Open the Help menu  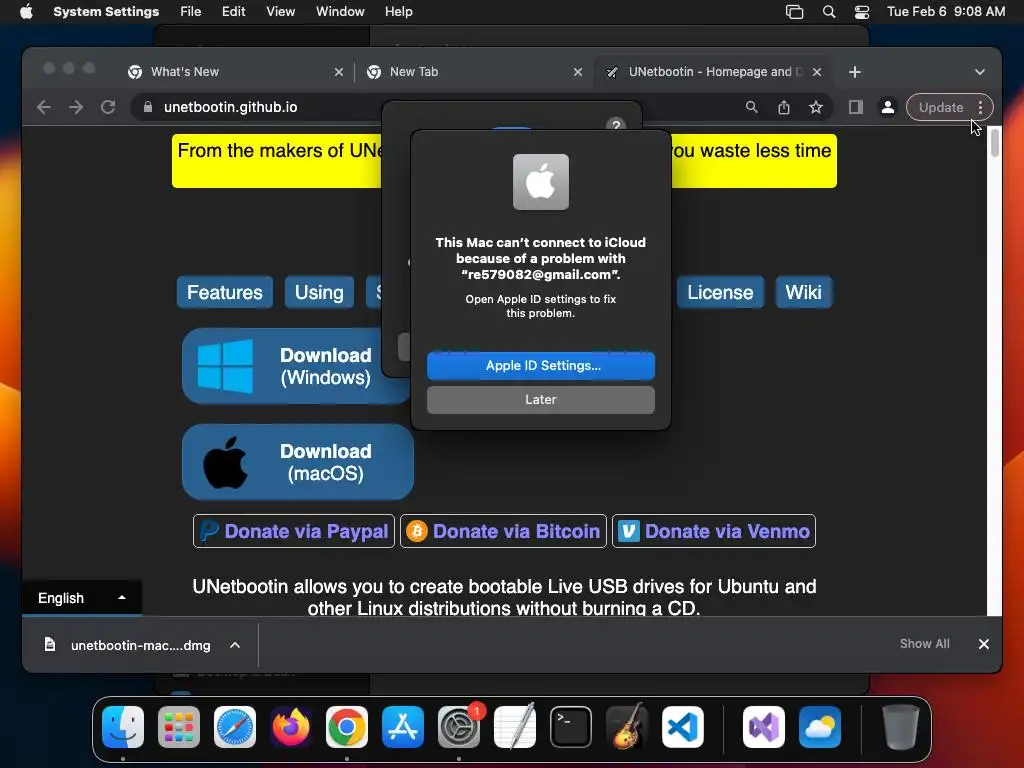click(x=398, y=12)
